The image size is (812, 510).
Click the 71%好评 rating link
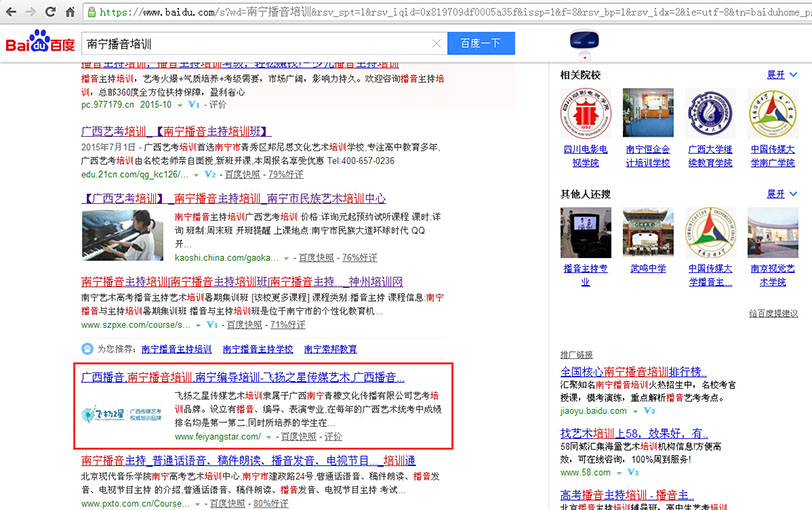click(x=288, y=325)
